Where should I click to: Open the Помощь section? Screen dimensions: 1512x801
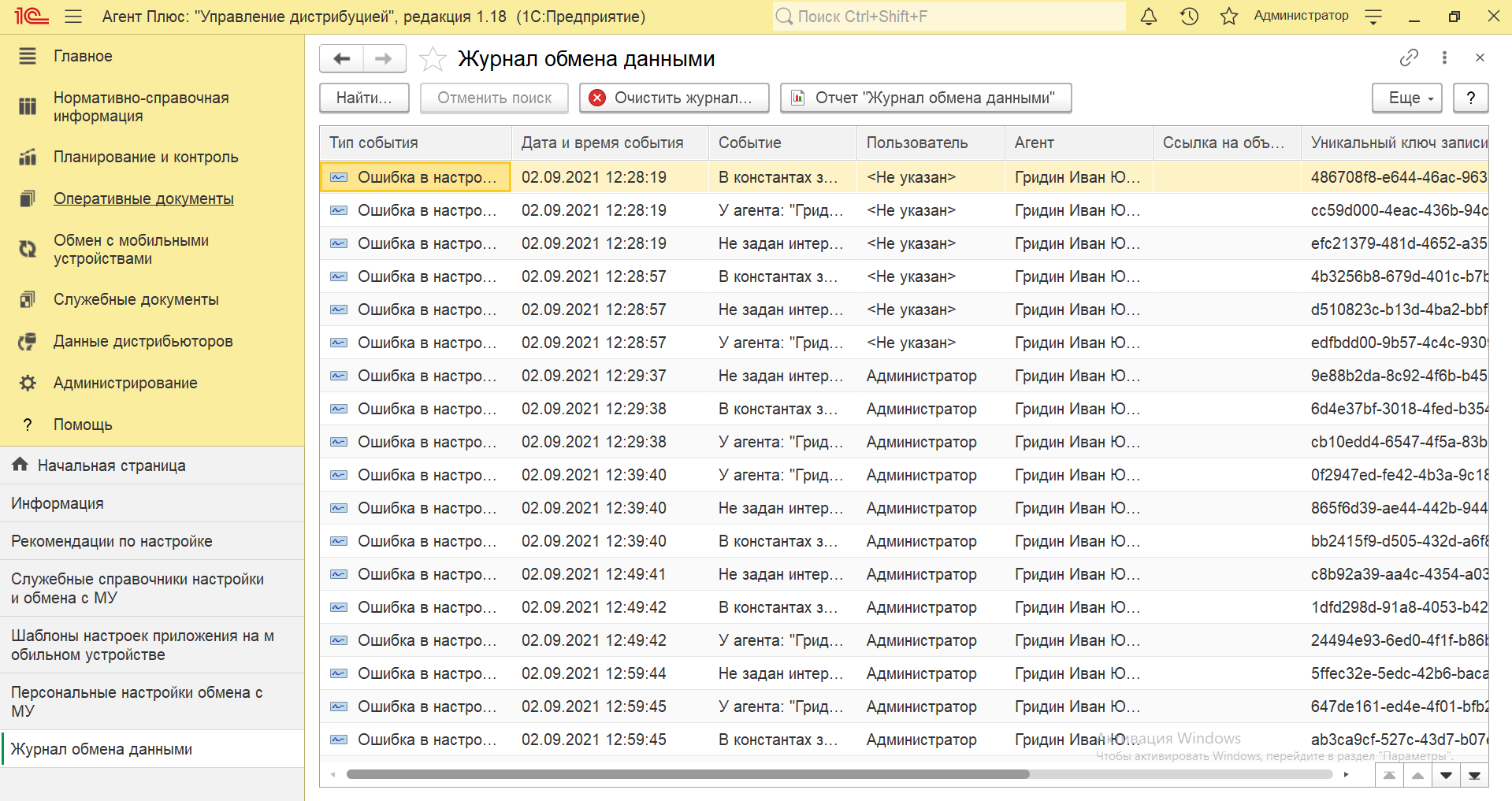tap(83, 425)
